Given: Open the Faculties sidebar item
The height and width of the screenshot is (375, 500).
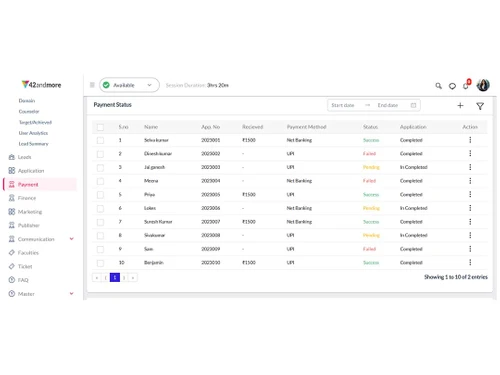Looking at the screenshot, I should 28,253.
